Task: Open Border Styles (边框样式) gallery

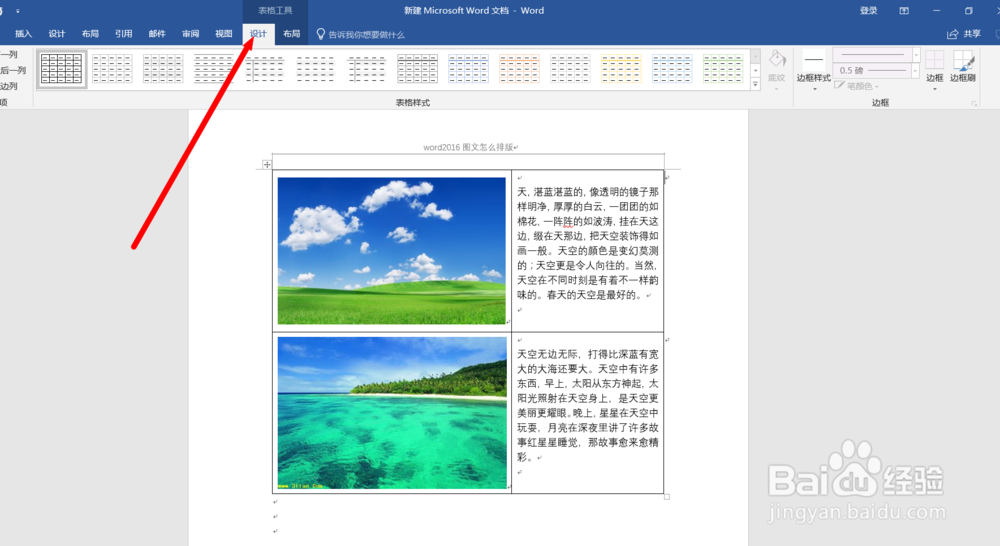Action: 813,70
